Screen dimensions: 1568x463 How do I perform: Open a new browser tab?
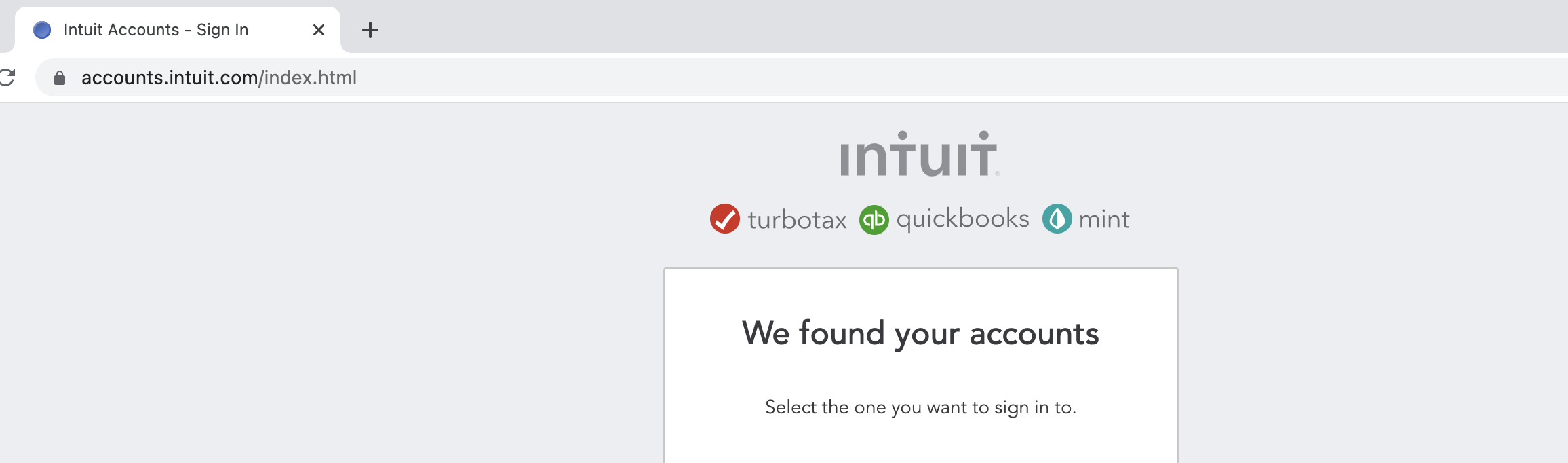click(370, 29)
